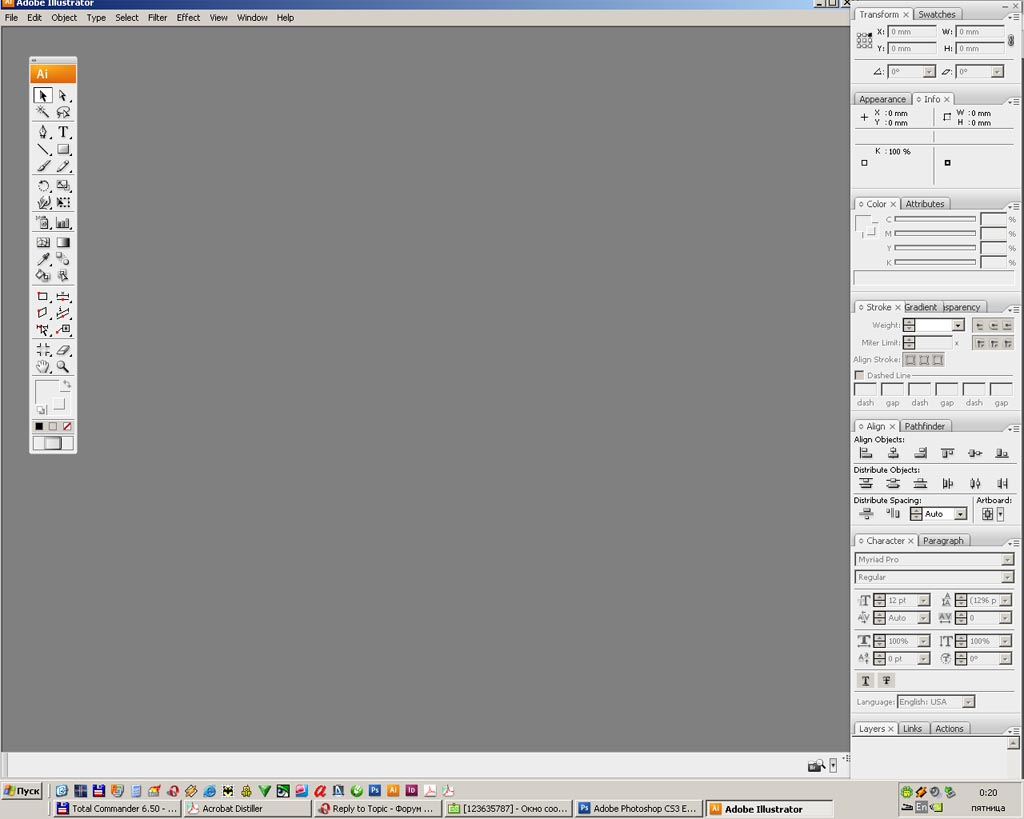Click Vertical Distribute Top button
The width and height of the screenshot is (1024, 819).
866,483
